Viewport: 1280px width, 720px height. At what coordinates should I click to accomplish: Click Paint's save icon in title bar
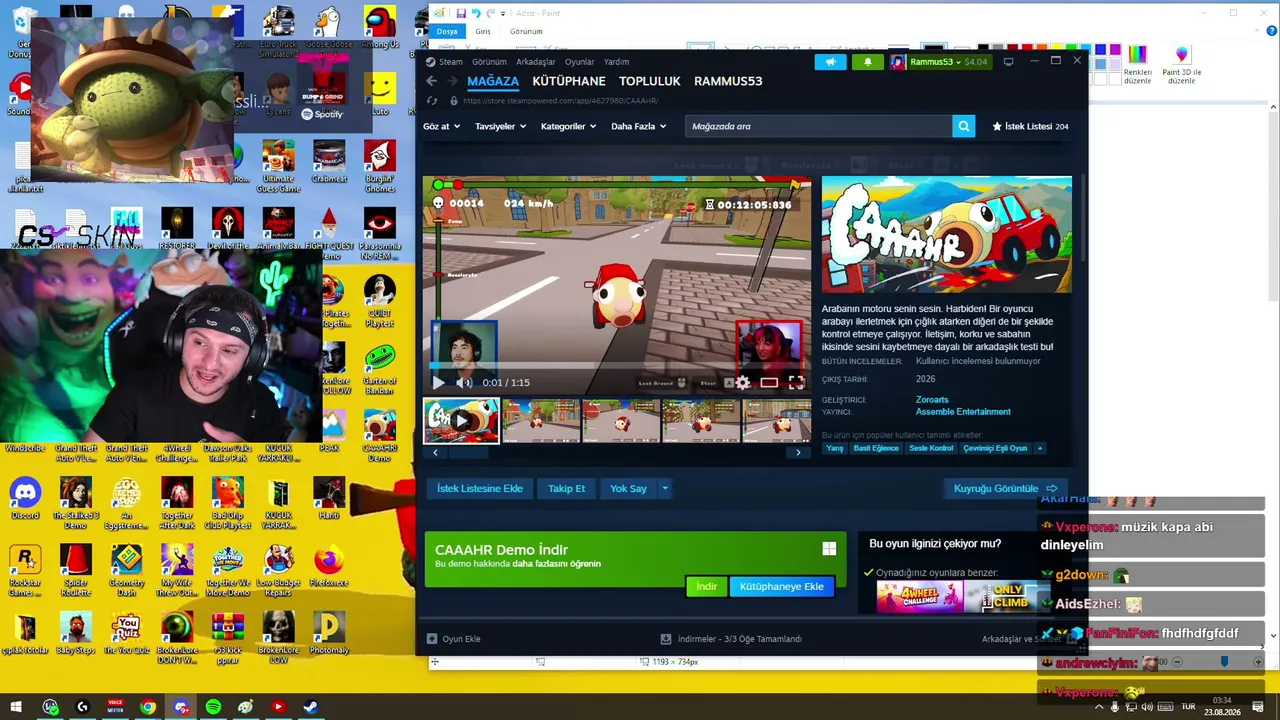point(461,13)
